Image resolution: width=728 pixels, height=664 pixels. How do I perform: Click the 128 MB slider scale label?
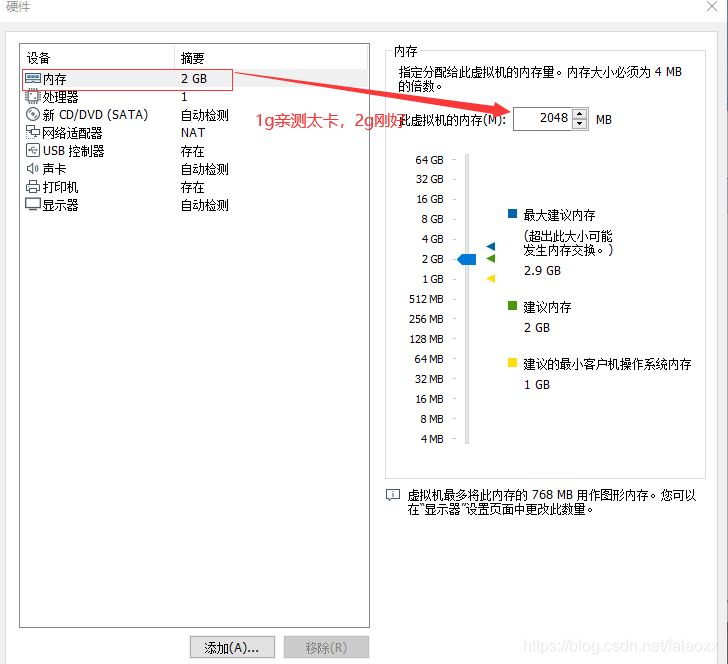pos(426,339)
